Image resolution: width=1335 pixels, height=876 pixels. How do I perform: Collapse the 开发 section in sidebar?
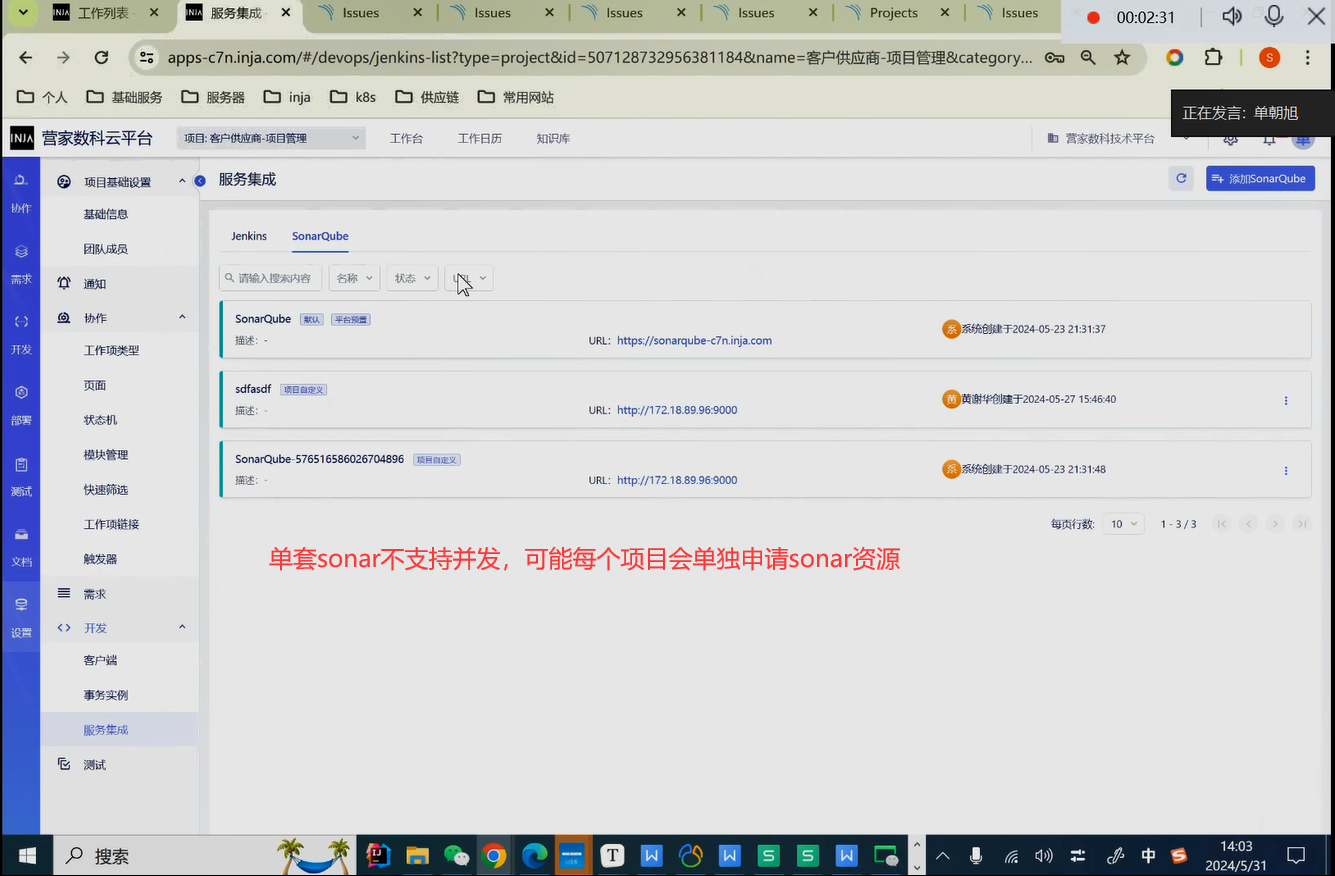click(182, 627)
